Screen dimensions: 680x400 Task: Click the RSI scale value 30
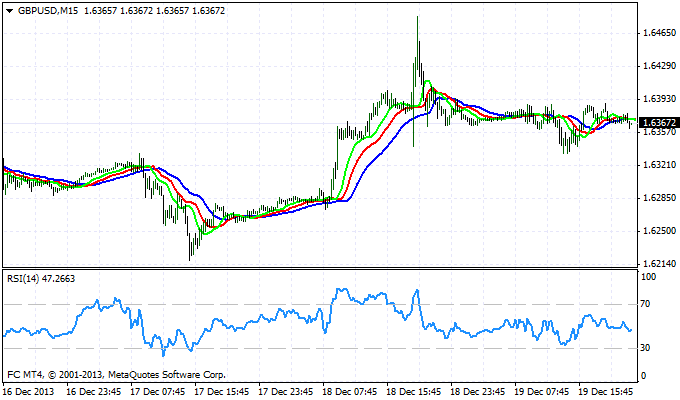[x=645, y=348]
